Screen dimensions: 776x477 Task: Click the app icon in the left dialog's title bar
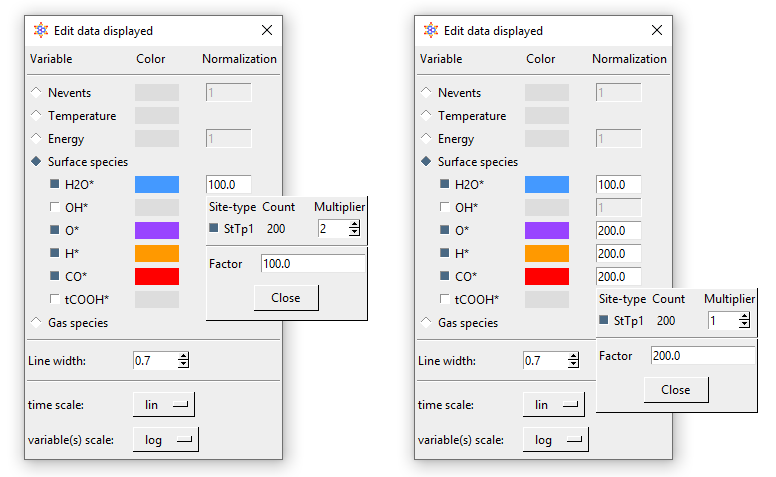click(40, 31)
